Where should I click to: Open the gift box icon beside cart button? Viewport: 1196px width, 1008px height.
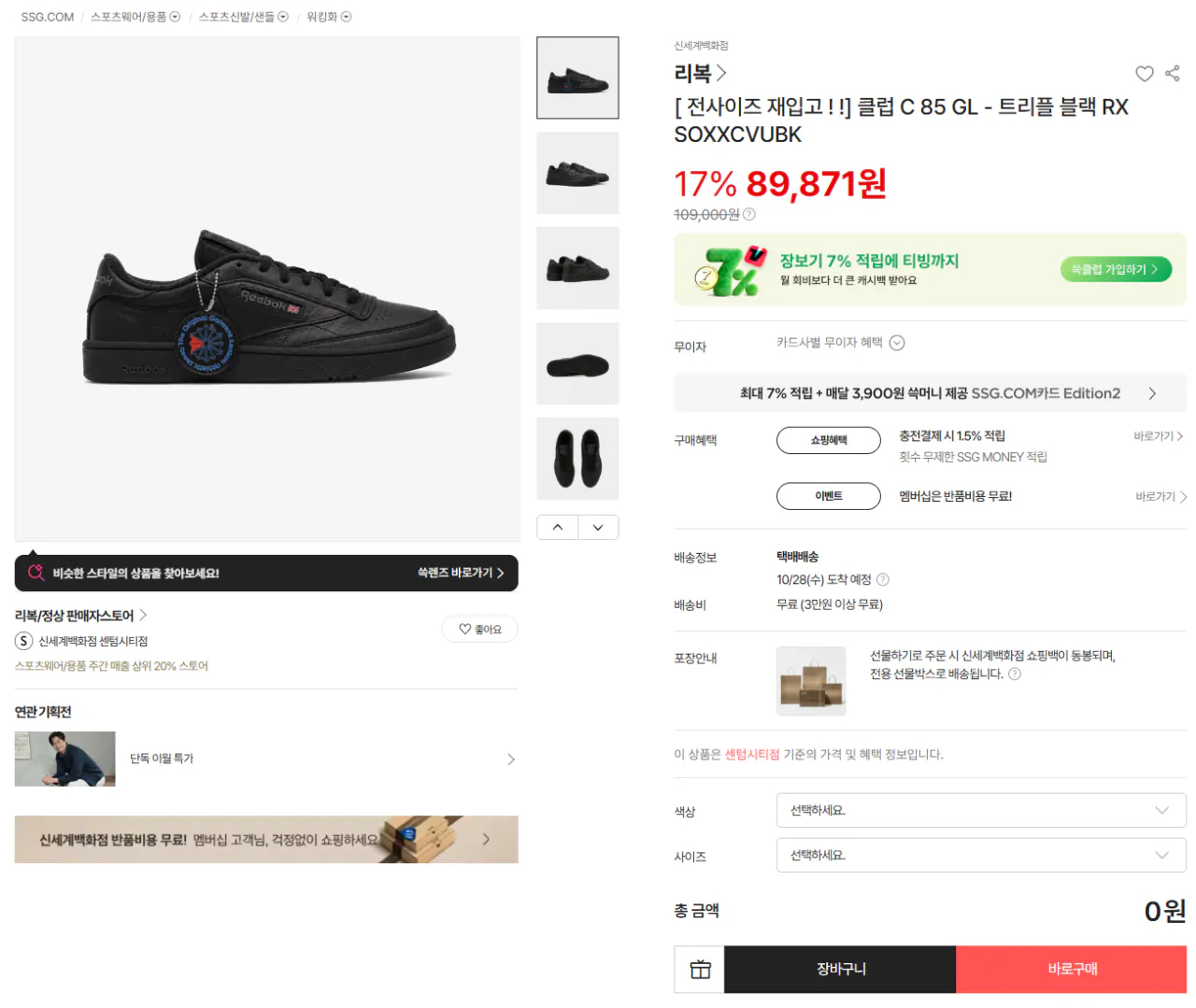700,969
